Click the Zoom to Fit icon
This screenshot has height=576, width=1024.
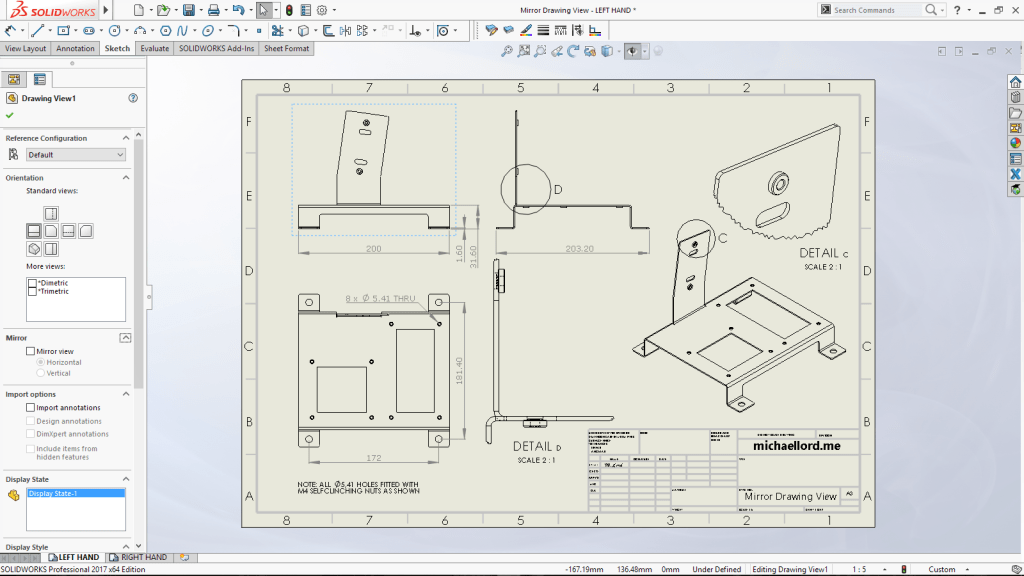coord(524,51)
